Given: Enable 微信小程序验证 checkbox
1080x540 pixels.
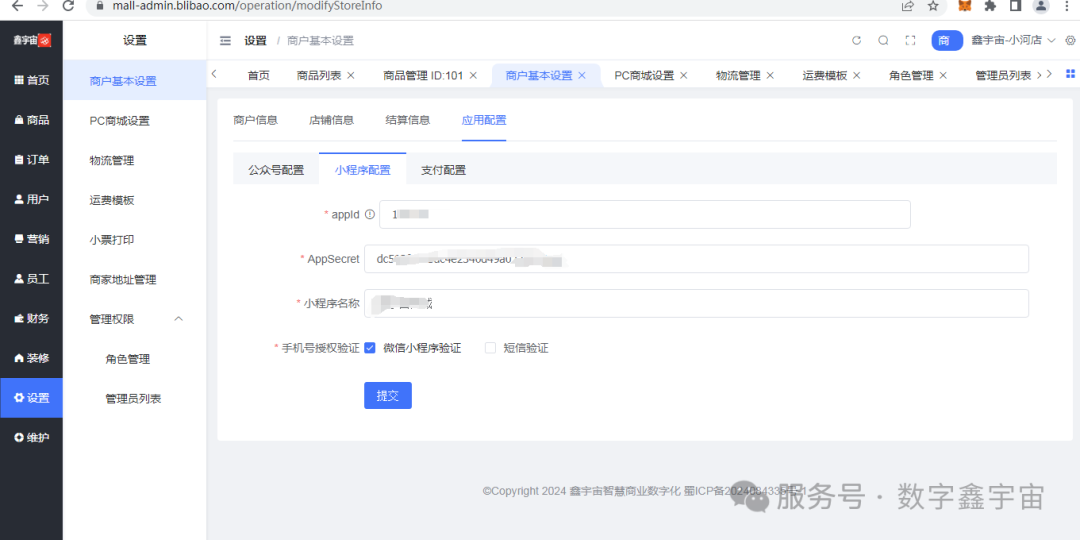Looking at the screenshot, I should (x=370, y=348).
